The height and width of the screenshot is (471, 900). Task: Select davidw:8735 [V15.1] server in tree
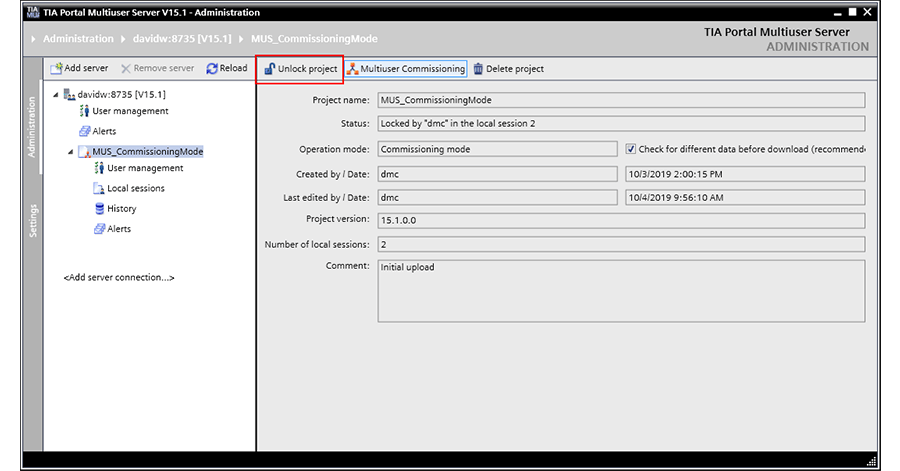coord(122,94)
